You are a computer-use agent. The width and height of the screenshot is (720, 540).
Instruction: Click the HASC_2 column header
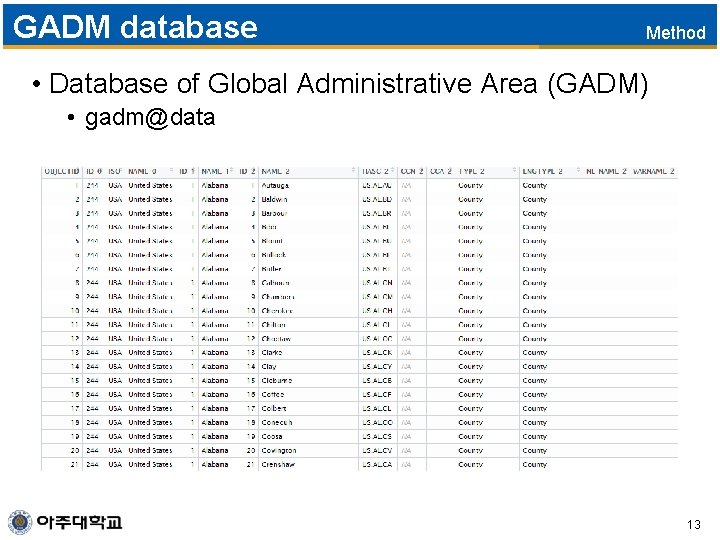[x=375, y=171]
